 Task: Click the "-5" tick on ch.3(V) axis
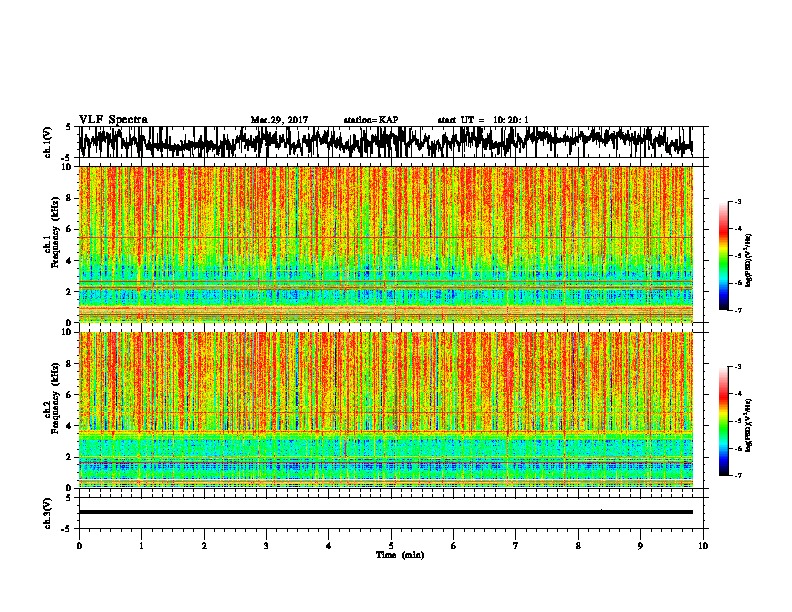[x=68, y=529]
